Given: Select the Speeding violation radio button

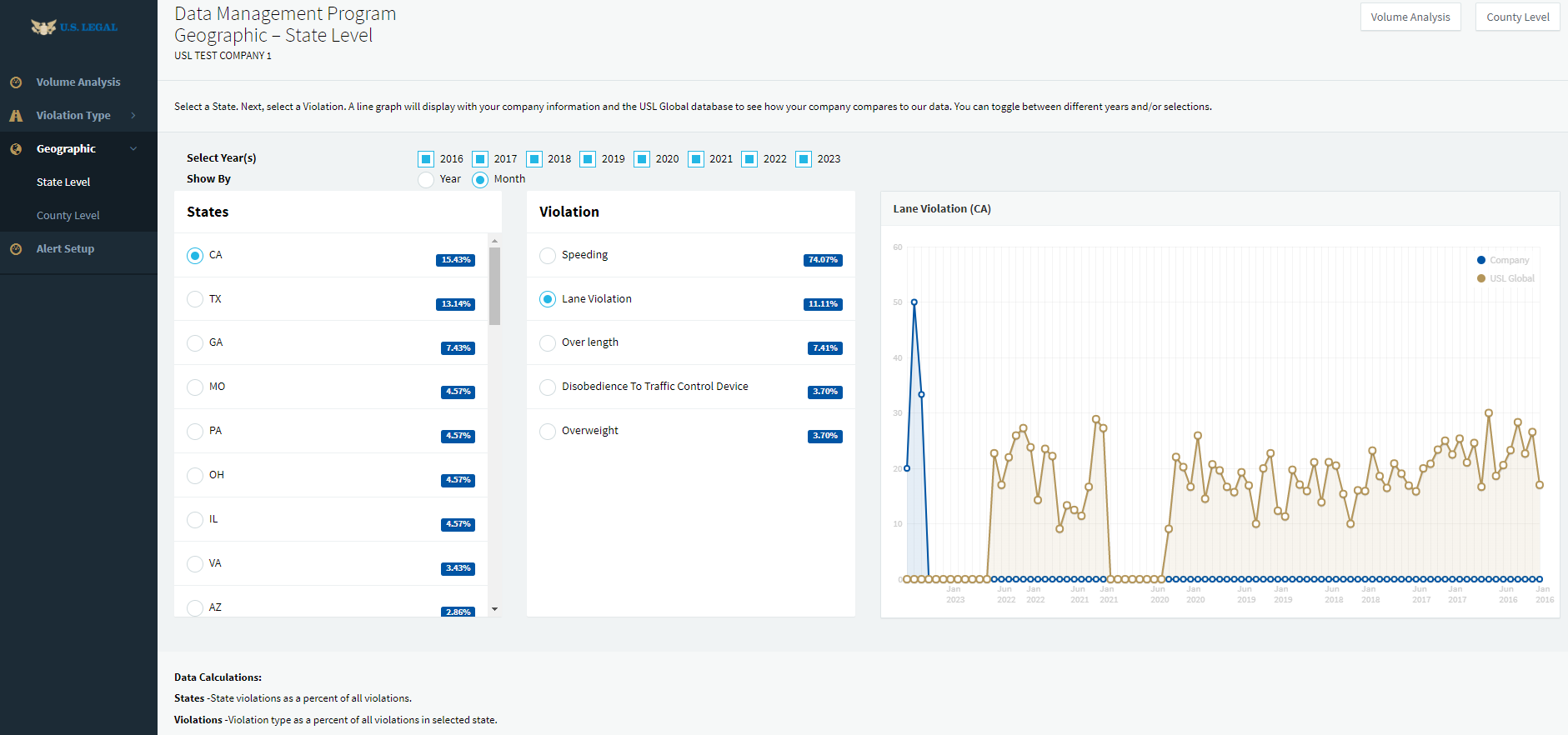Looking at the screenshot, I should click(548, 256).
